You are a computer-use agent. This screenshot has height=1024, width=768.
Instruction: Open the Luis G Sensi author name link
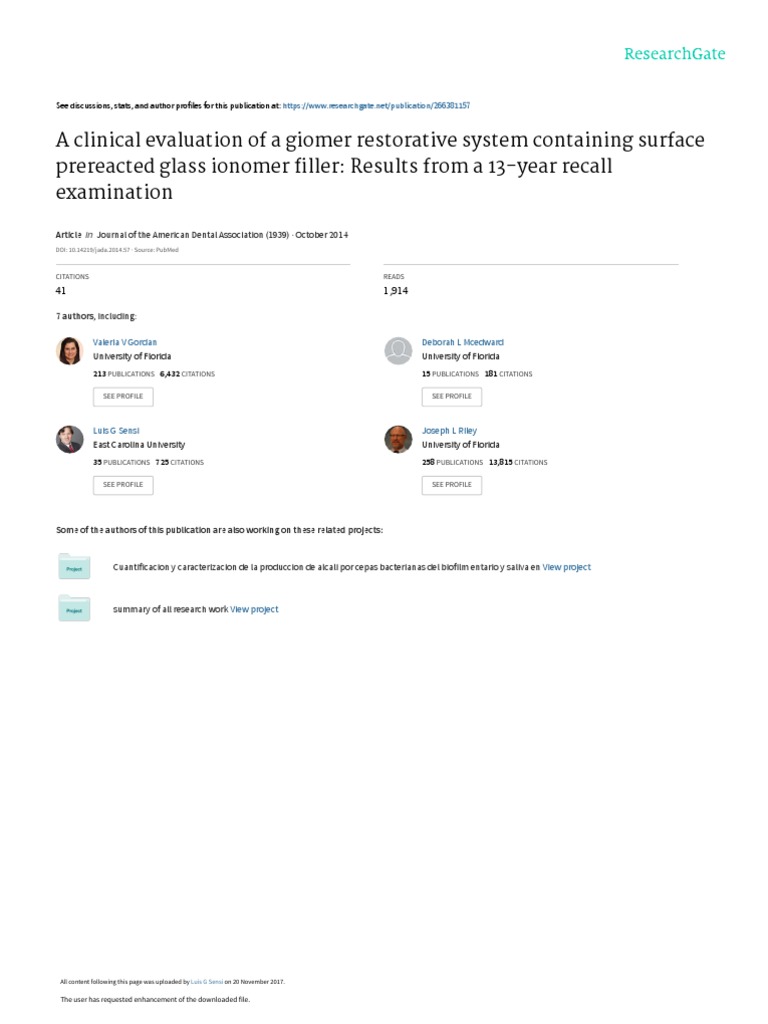pyautogui.click(x=116, y=430)
